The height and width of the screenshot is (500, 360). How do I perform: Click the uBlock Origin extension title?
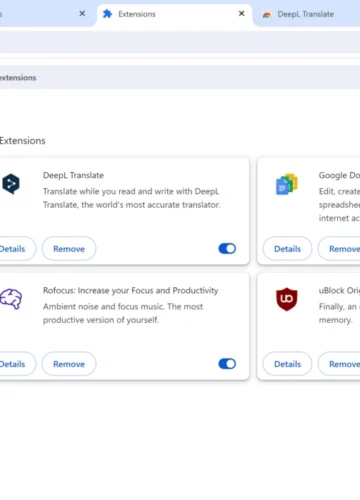pos(339,290)
